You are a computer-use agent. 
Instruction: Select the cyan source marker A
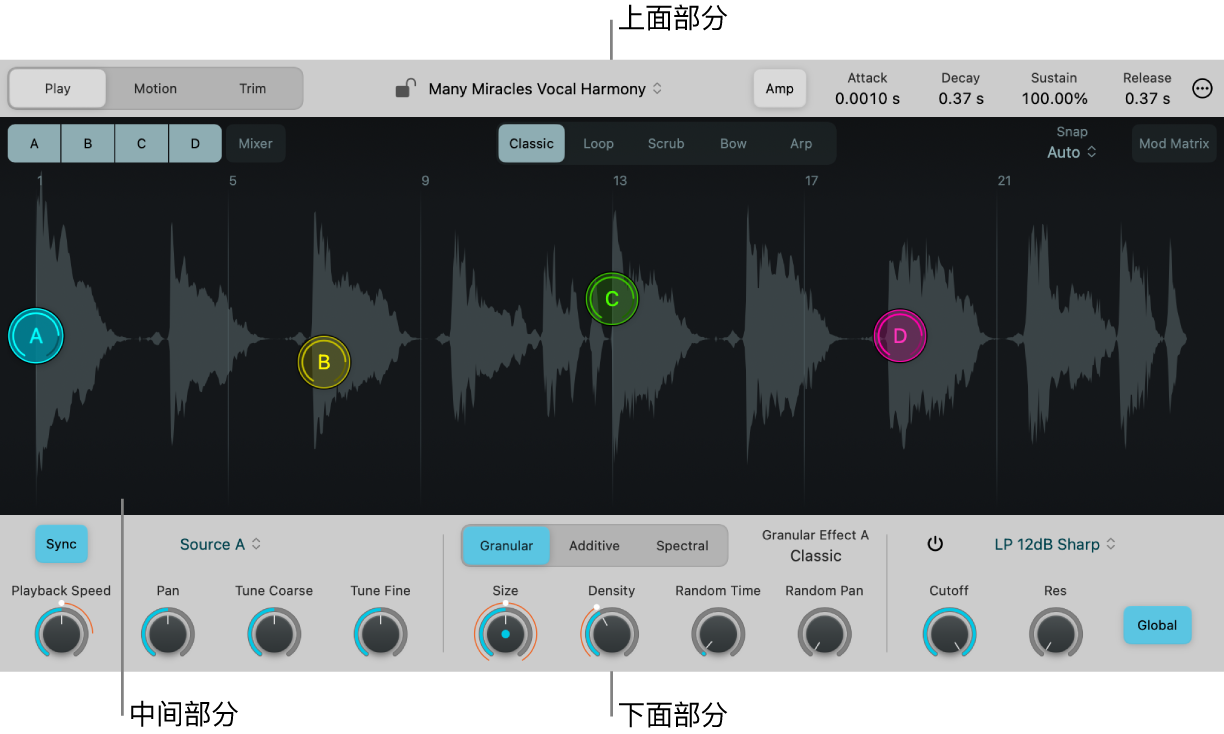pyautogui.click(x=36, y=336)
